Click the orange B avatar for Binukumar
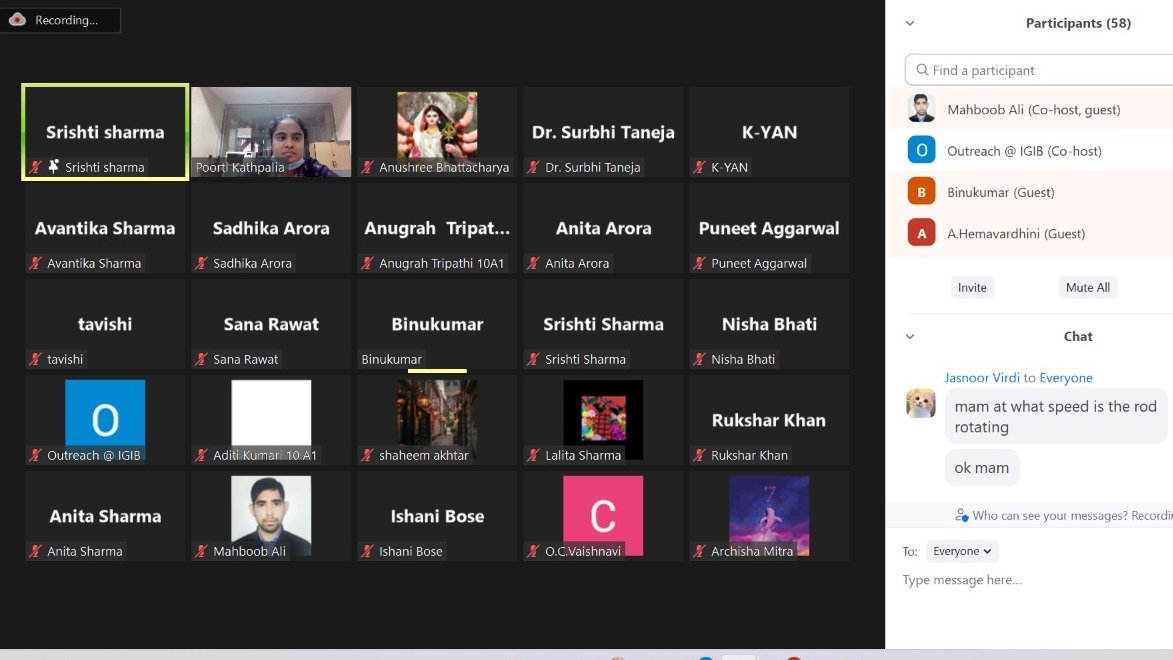The image size is (1173, 660). point(922,192)
